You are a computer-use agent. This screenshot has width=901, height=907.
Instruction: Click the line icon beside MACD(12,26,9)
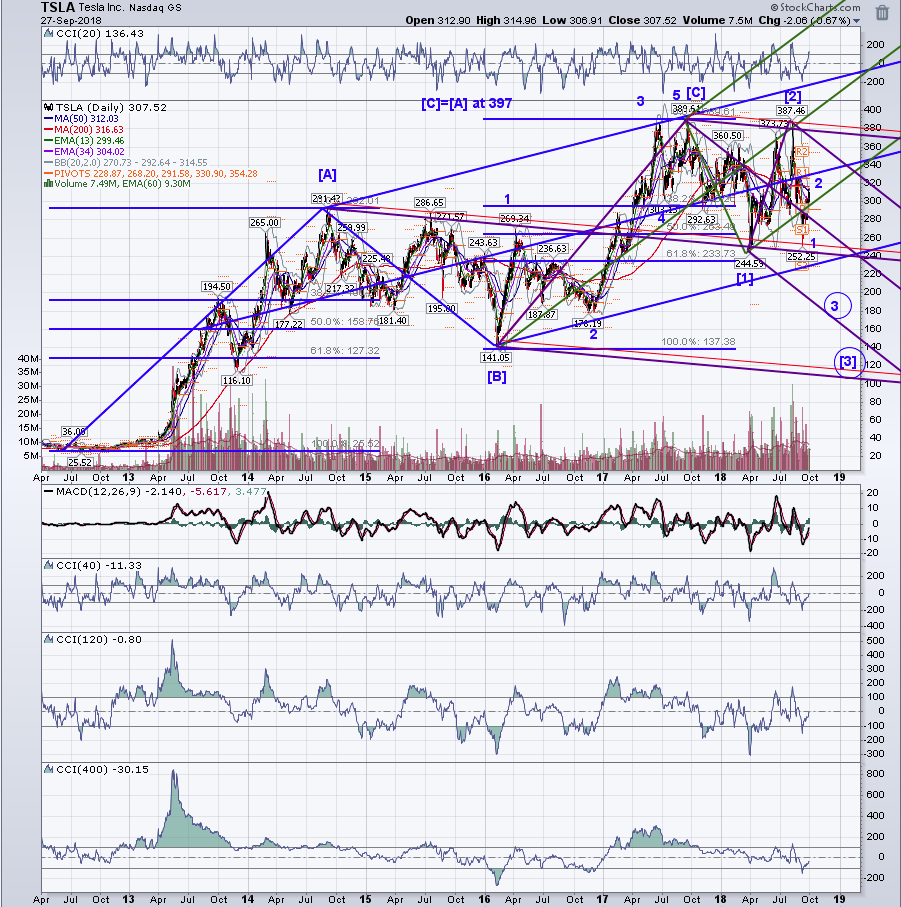click(49, 492)
